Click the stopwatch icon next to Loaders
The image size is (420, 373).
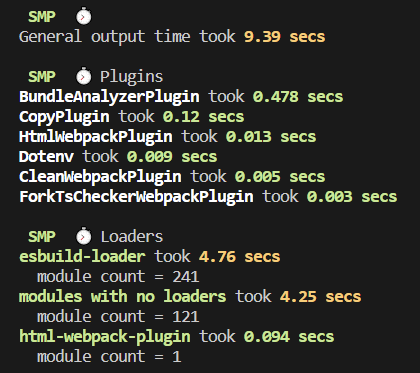coord(83,236)
